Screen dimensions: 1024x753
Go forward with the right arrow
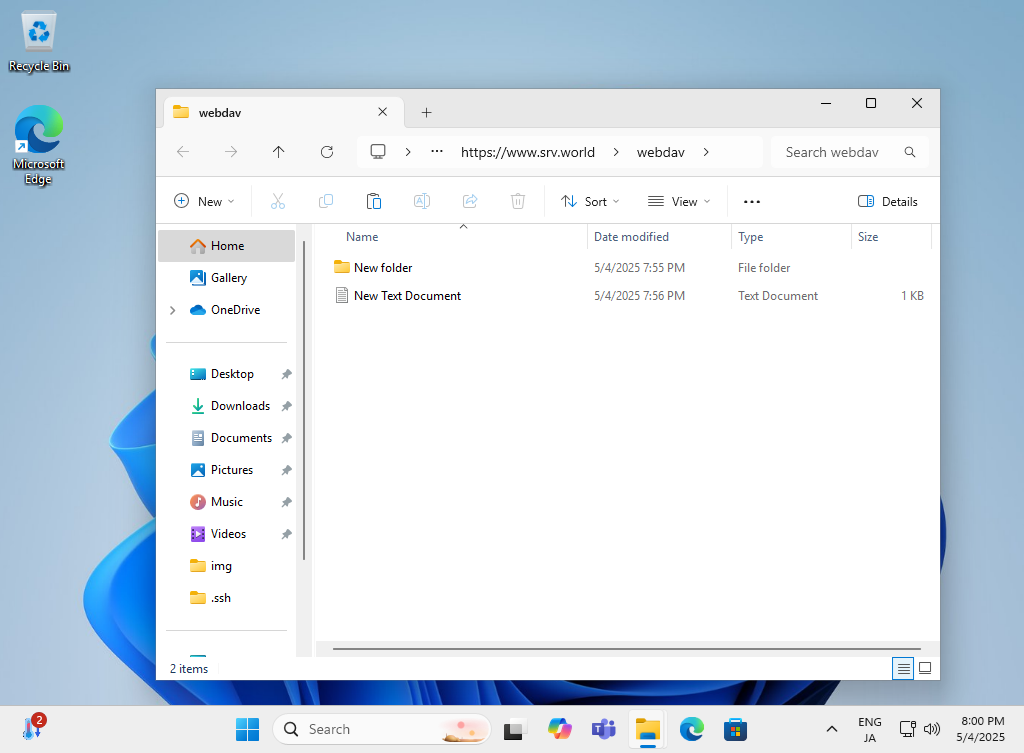231,152
